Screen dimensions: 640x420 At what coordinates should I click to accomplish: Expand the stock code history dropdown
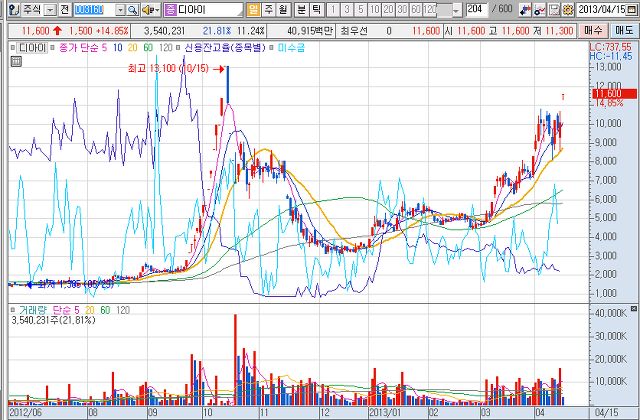tap(120, 10)
